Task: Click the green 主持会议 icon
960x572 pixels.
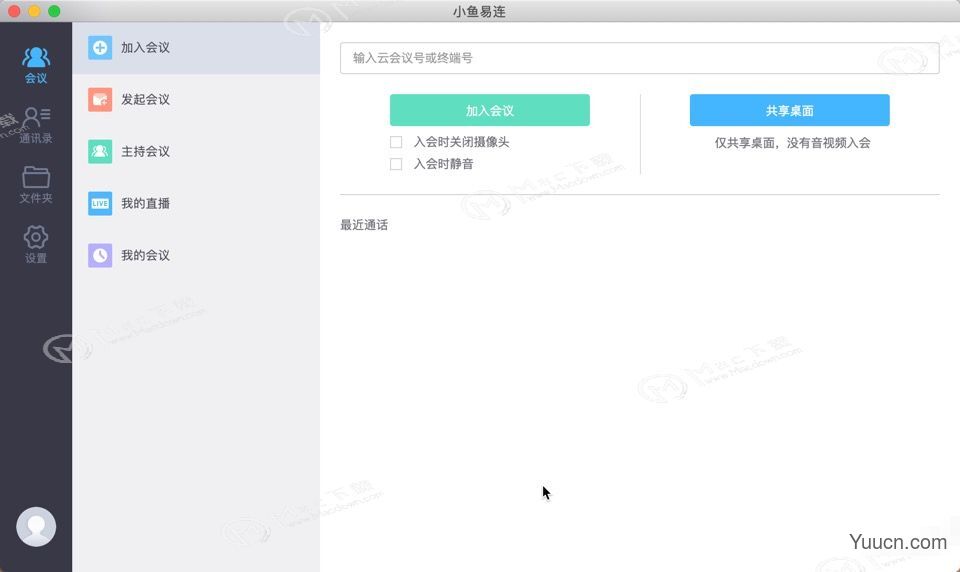Action: (100, 151)
